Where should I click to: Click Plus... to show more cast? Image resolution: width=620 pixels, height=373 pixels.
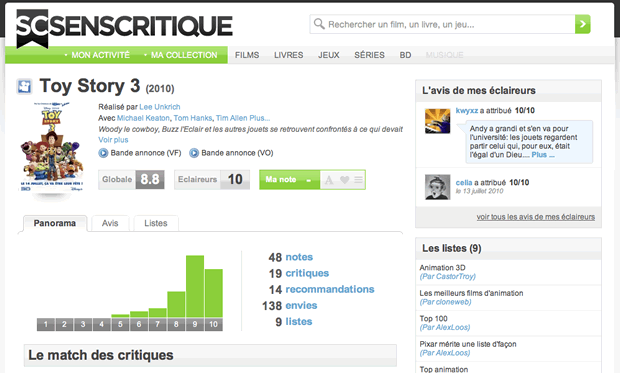click(260, 118)
